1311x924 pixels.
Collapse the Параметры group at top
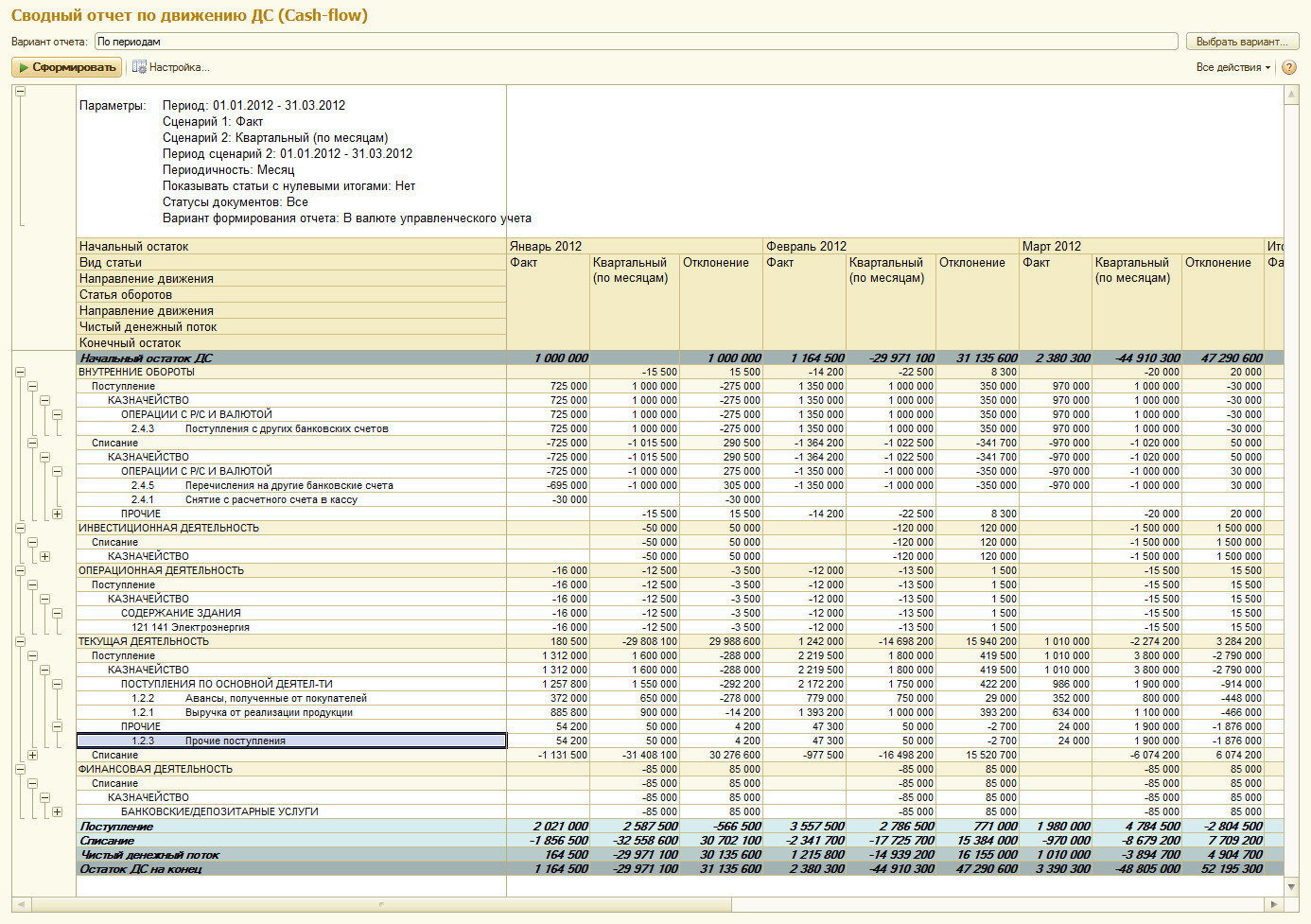(x=20, y=92)
